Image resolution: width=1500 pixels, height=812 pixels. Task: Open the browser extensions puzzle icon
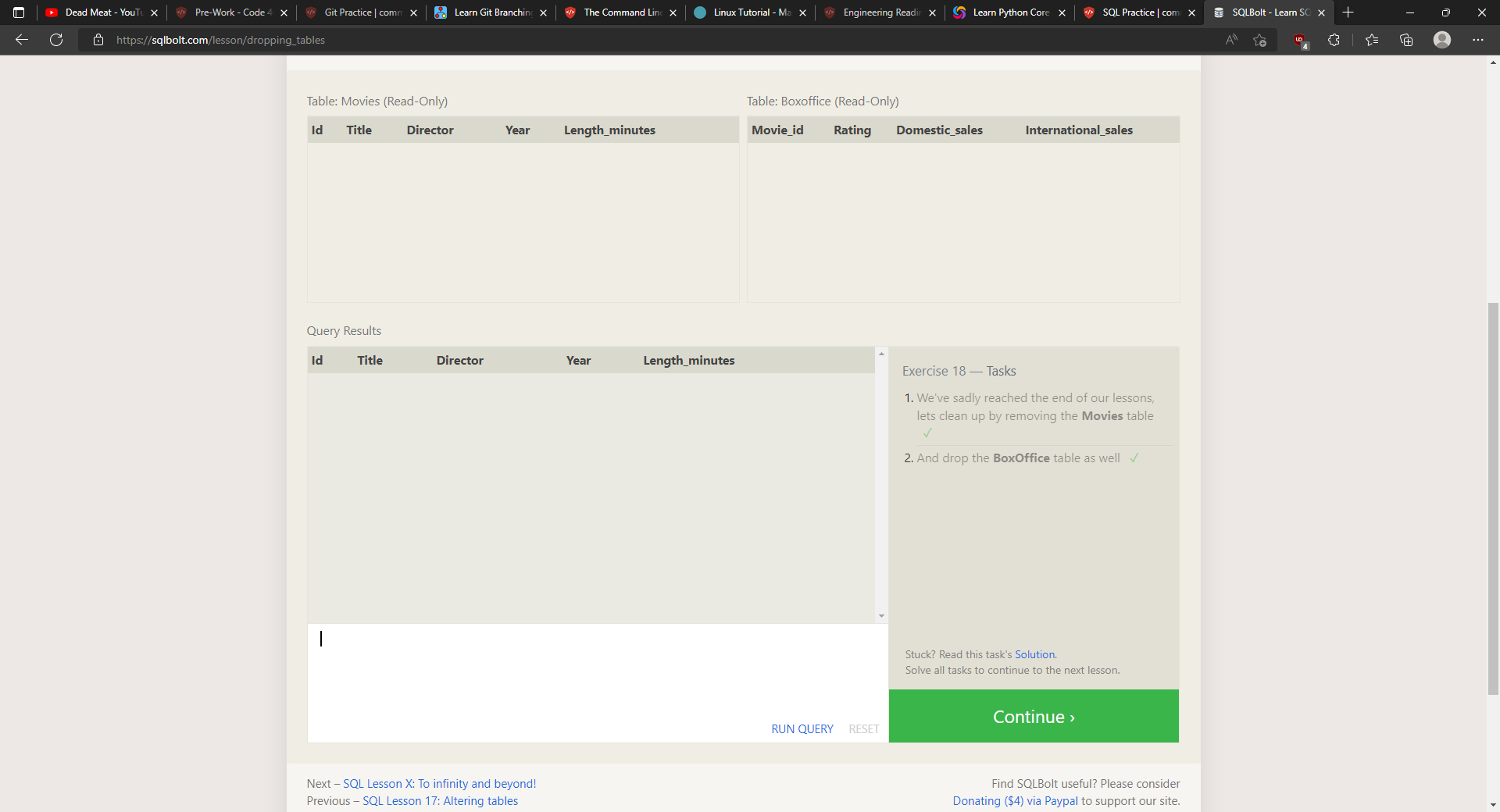click(1334, 40)
